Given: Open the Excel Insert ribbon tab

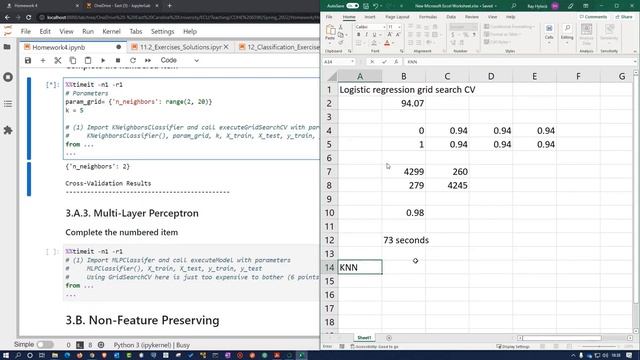Looking at the screenshot, I should (x=370, y=17).
